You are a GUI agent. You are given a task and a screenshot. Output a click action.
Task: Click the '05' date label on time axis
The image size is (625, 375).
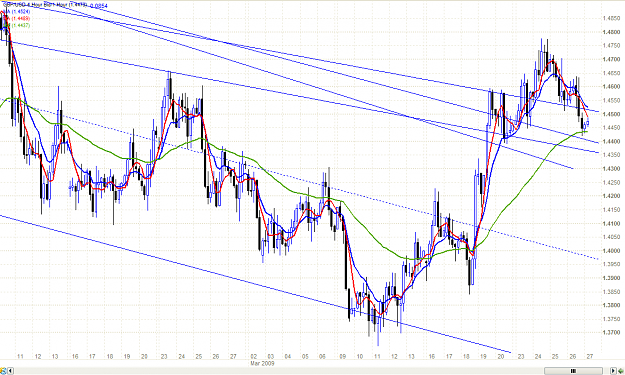[305, 356]
